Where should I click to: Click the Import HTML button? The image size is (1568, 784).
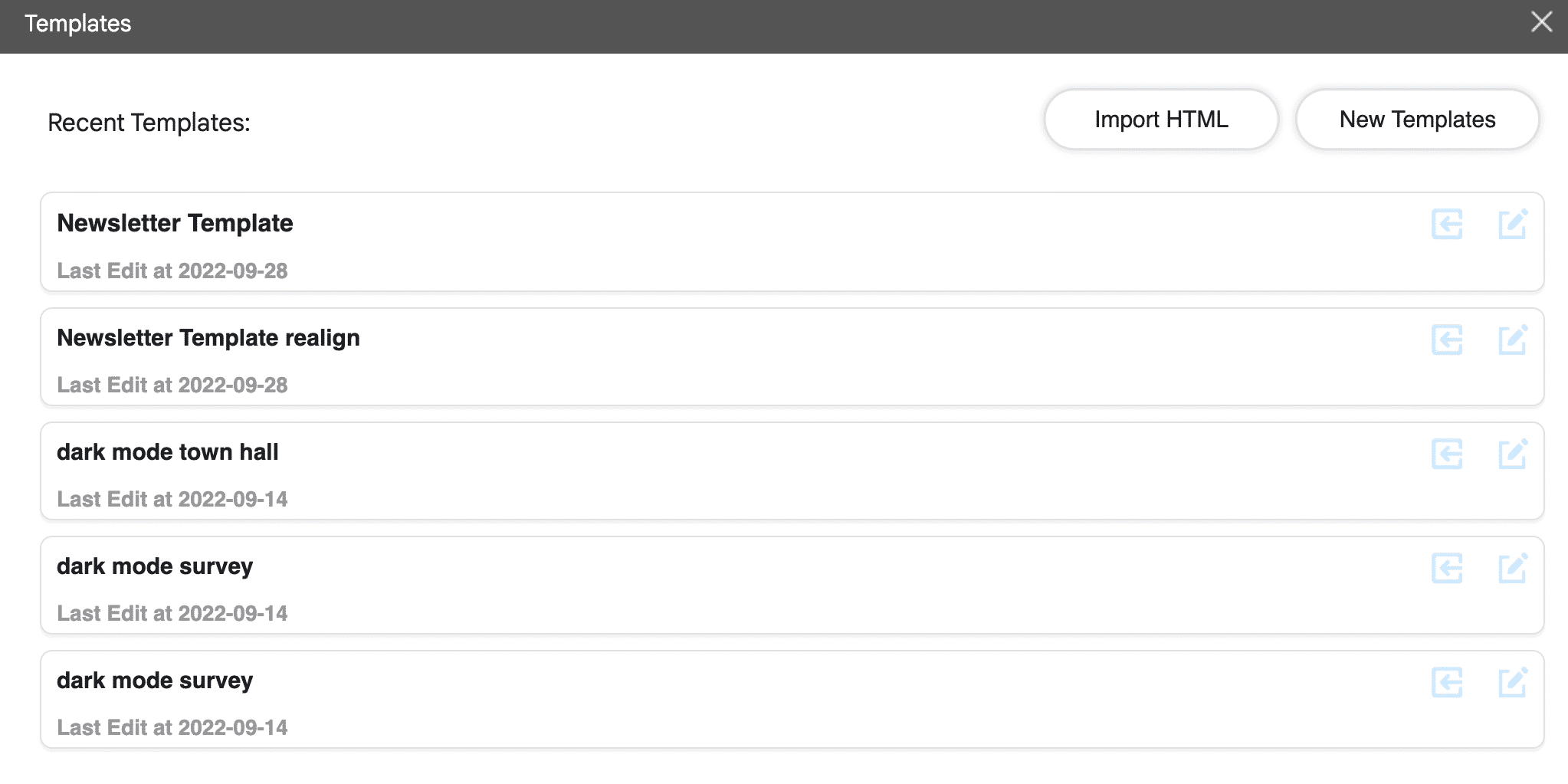(1160, 120)
